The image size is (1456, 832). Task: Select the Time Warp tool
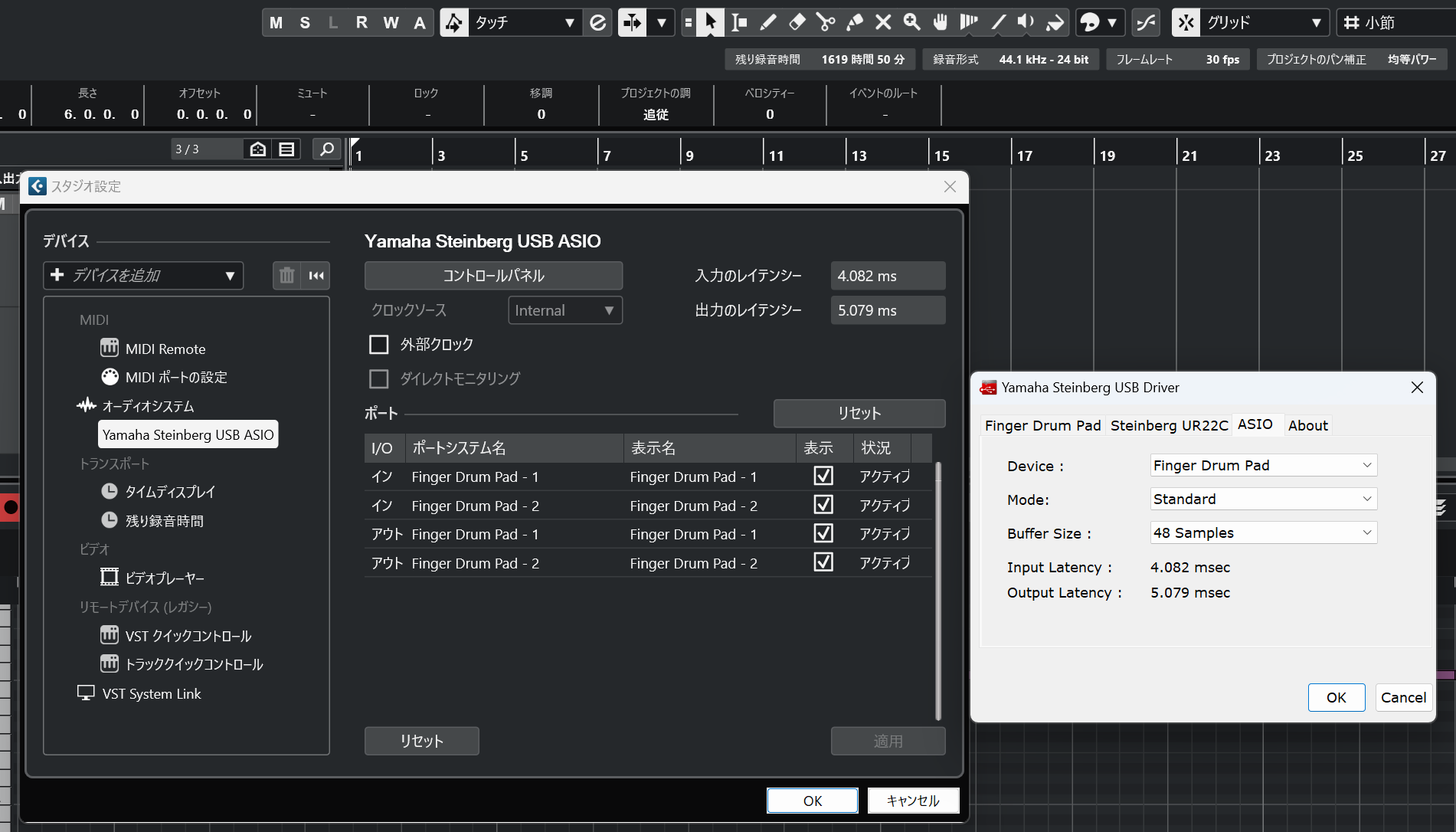point(969,22)
